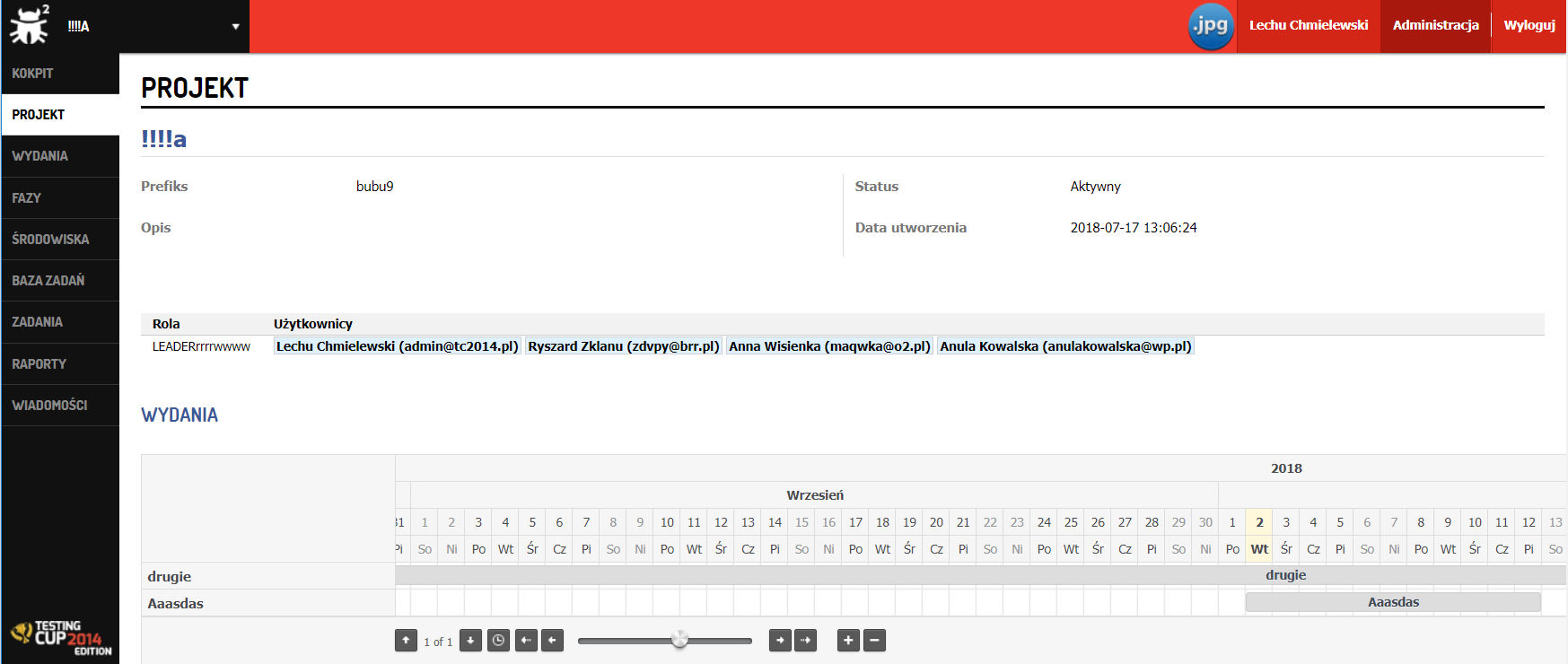This screenshot has height=664, width=1568.
Task: Log out using the Wyloguj link
Action: tap(1529, 26)
